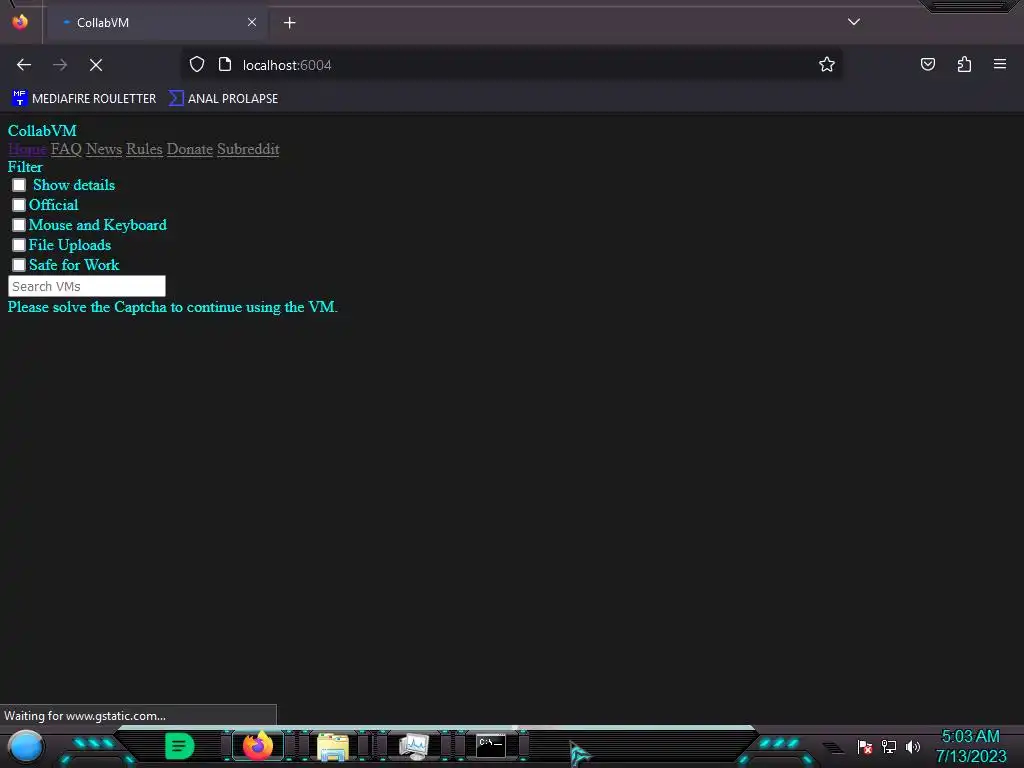Open the second bookmark with sigma icon
This screenshot has height=768, width=1024.
[223, 99]
